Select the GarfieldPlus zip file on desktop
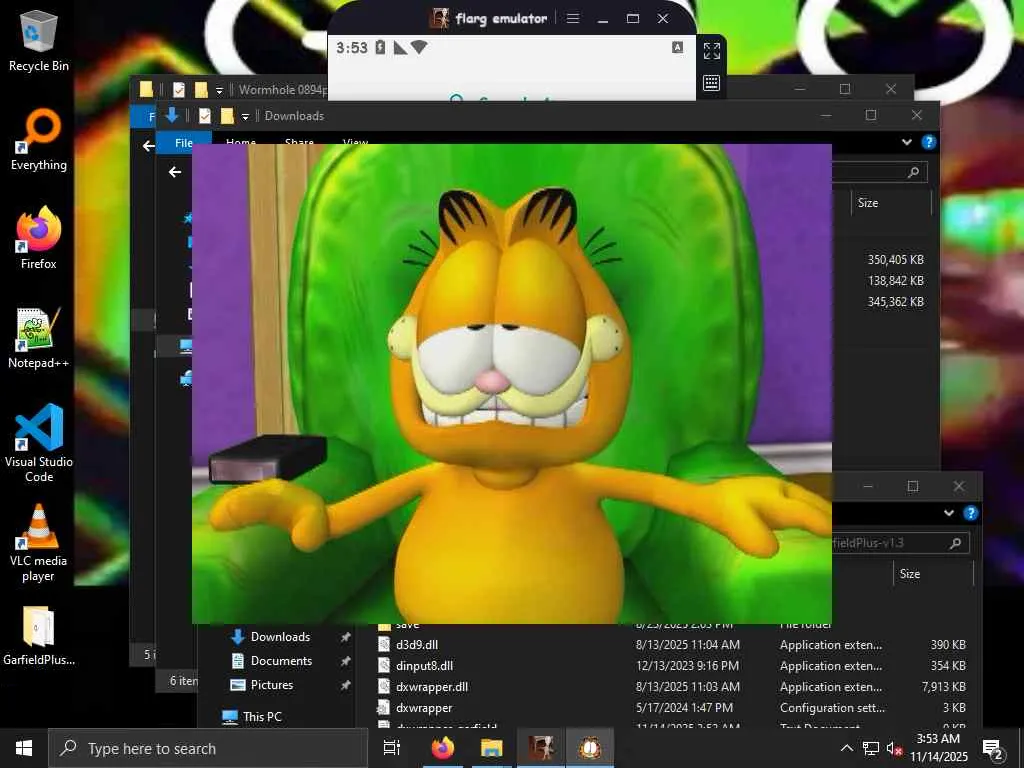 coord(39,636)
